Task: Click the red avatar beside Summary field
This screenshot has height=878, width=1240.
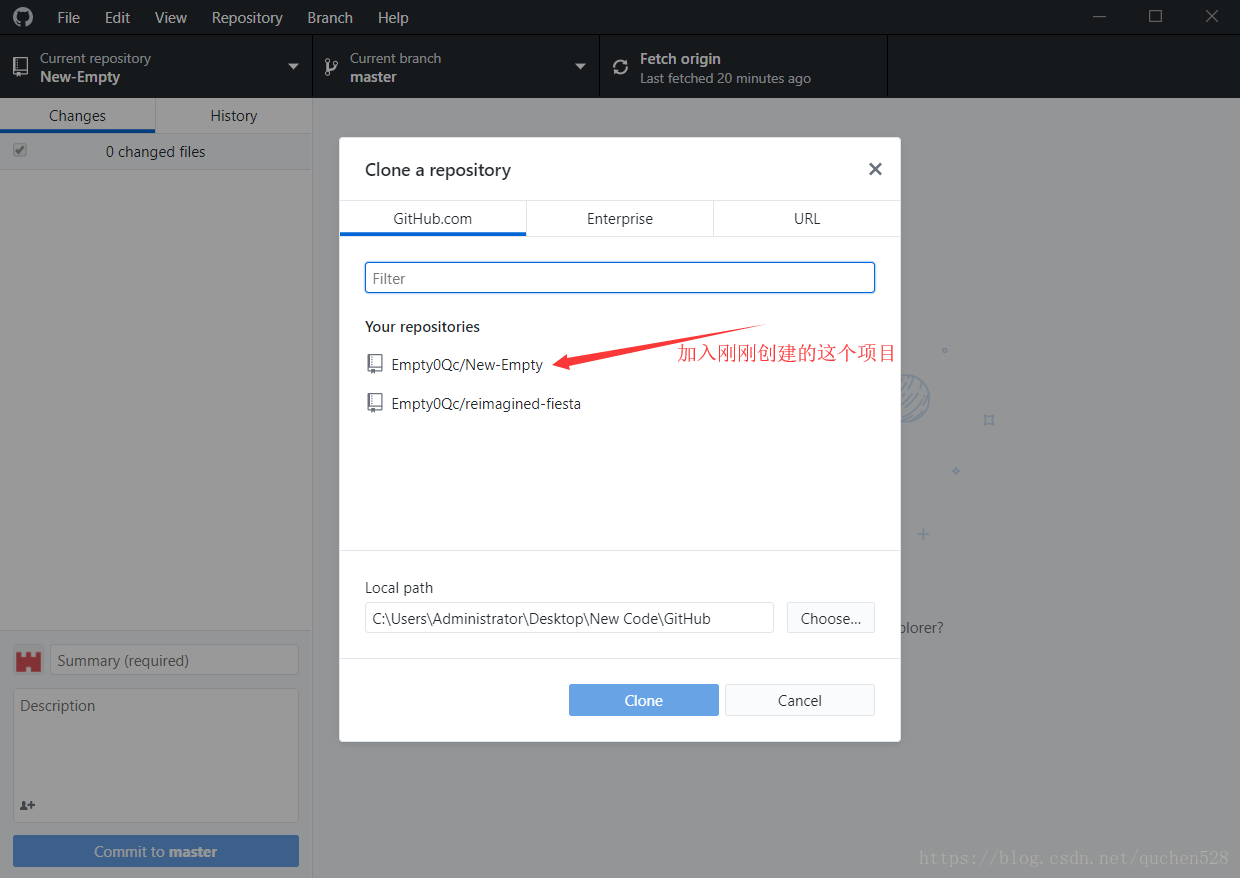Action: click(x=28, y=660)
